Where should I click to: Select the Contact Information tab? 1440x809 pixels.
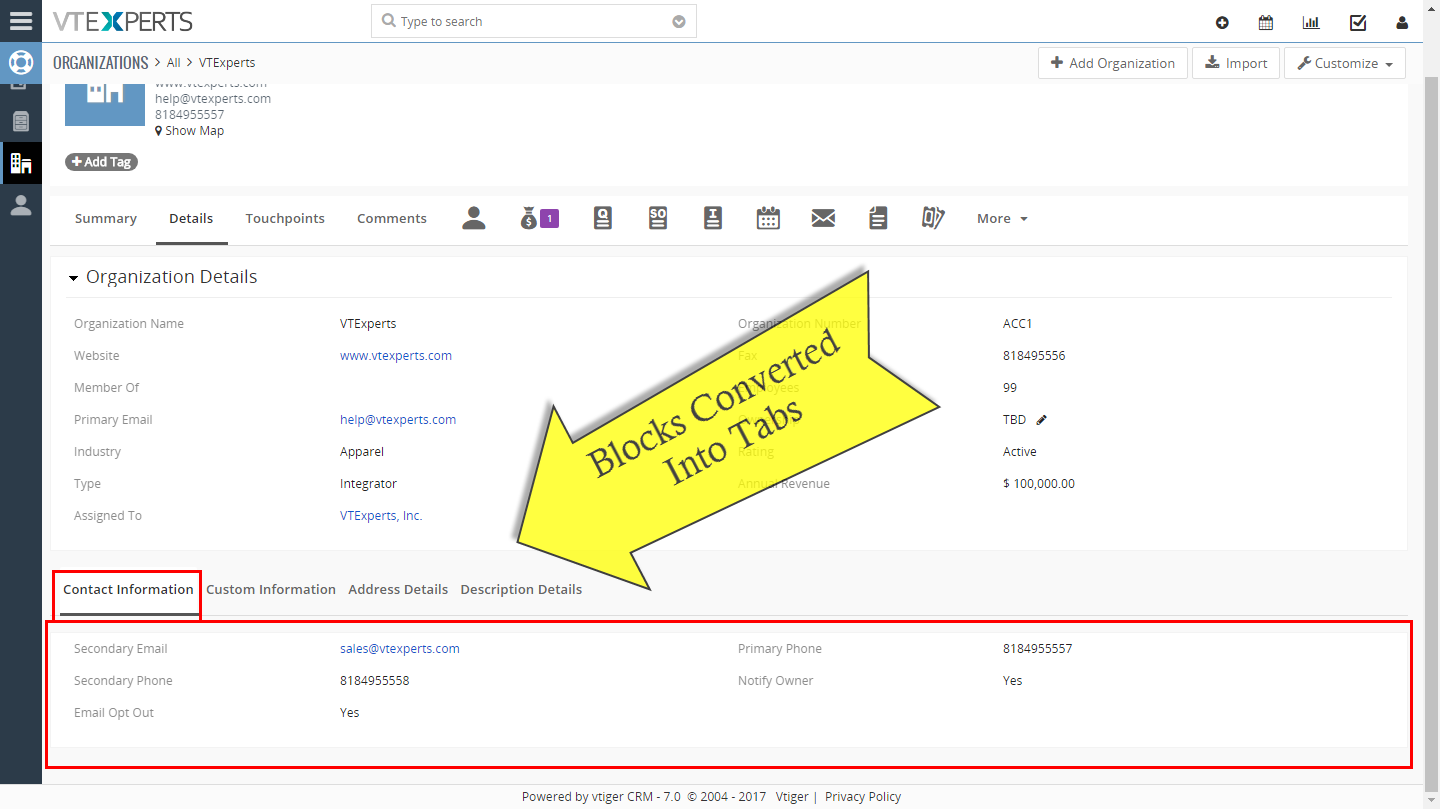[x=128, y=589]
